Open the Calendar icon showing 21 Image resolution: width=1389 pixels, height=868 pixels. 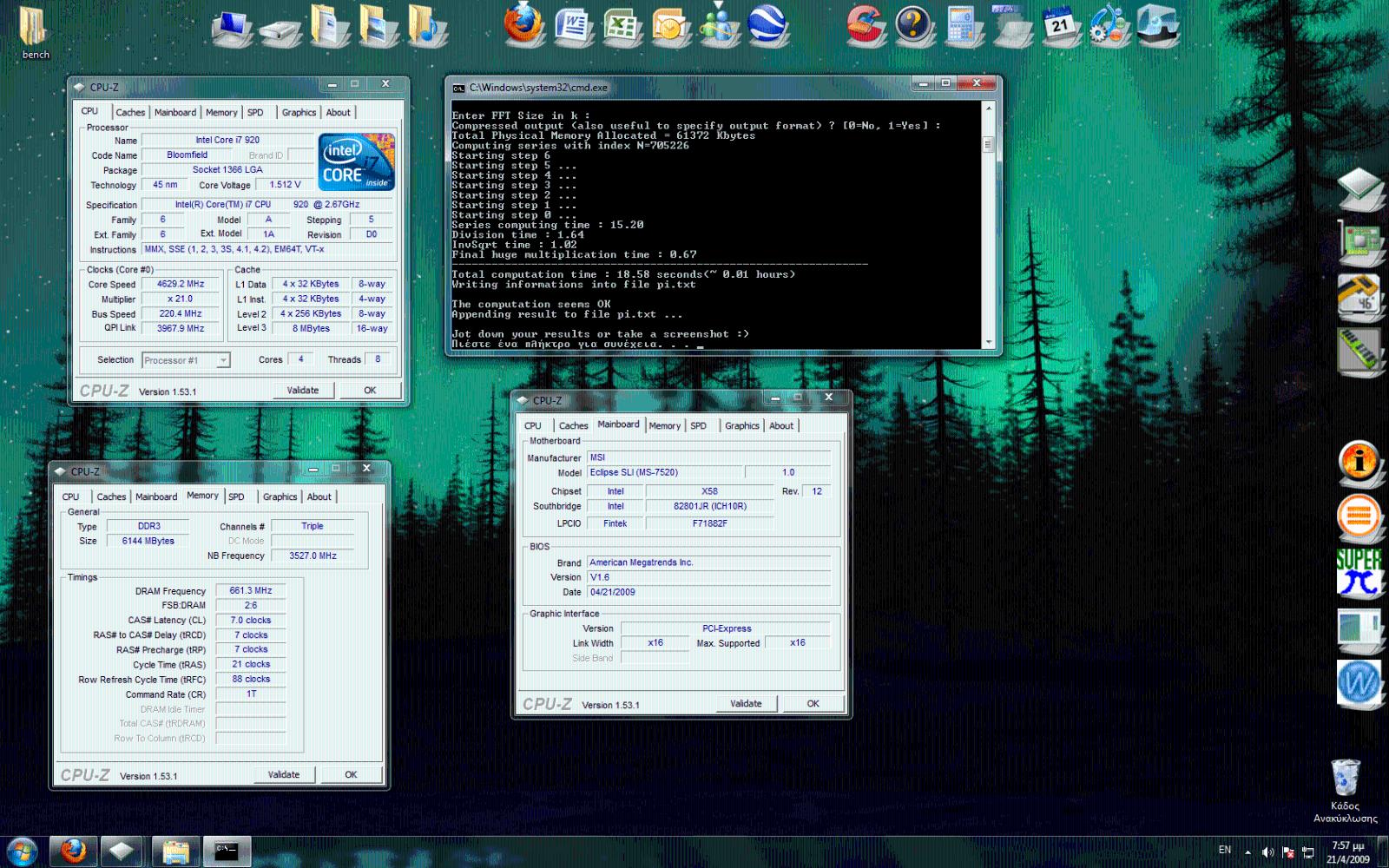click(x=1060, y=24)
